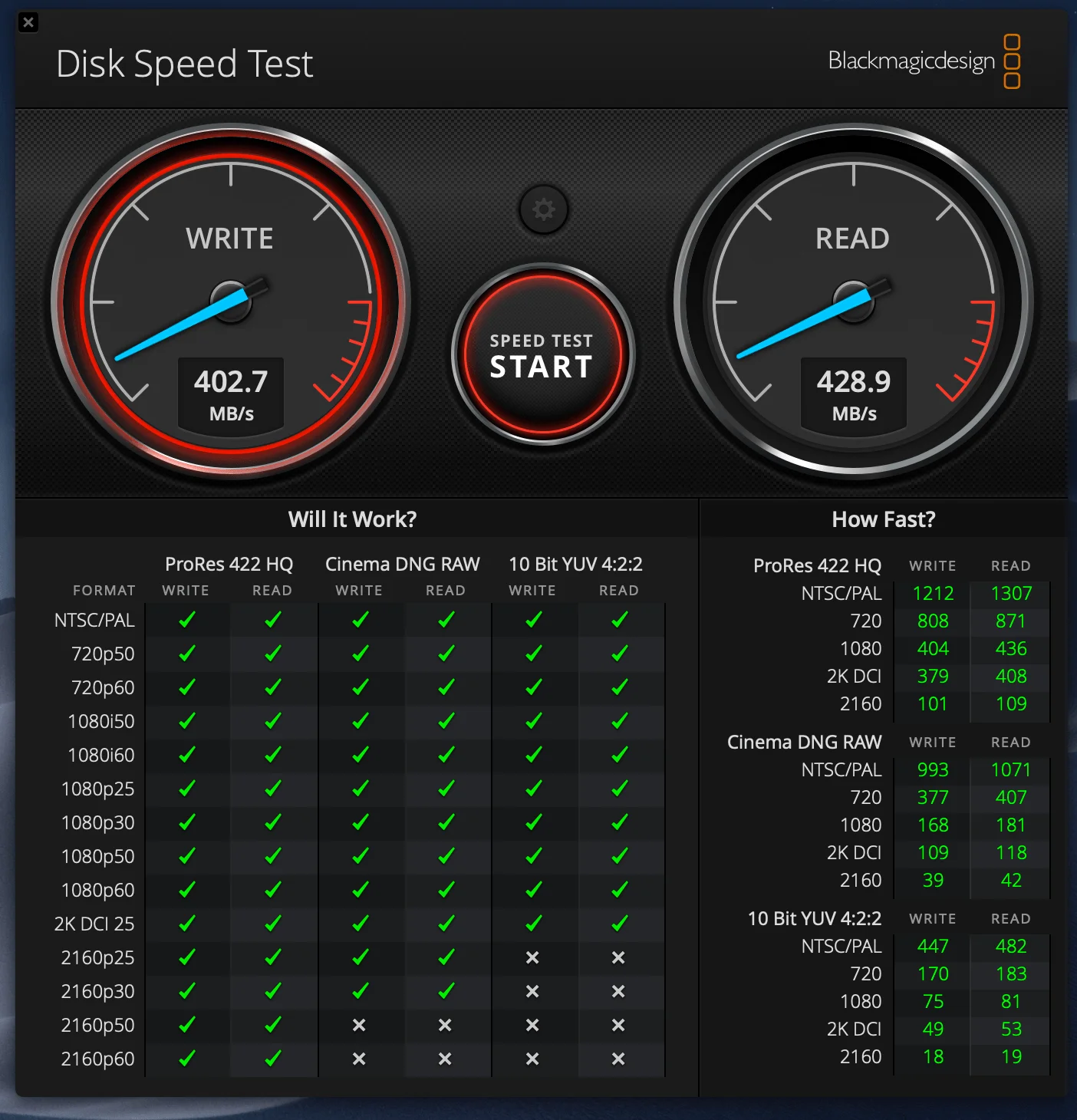Close the Disk Speed Test window

click(28, 22)
